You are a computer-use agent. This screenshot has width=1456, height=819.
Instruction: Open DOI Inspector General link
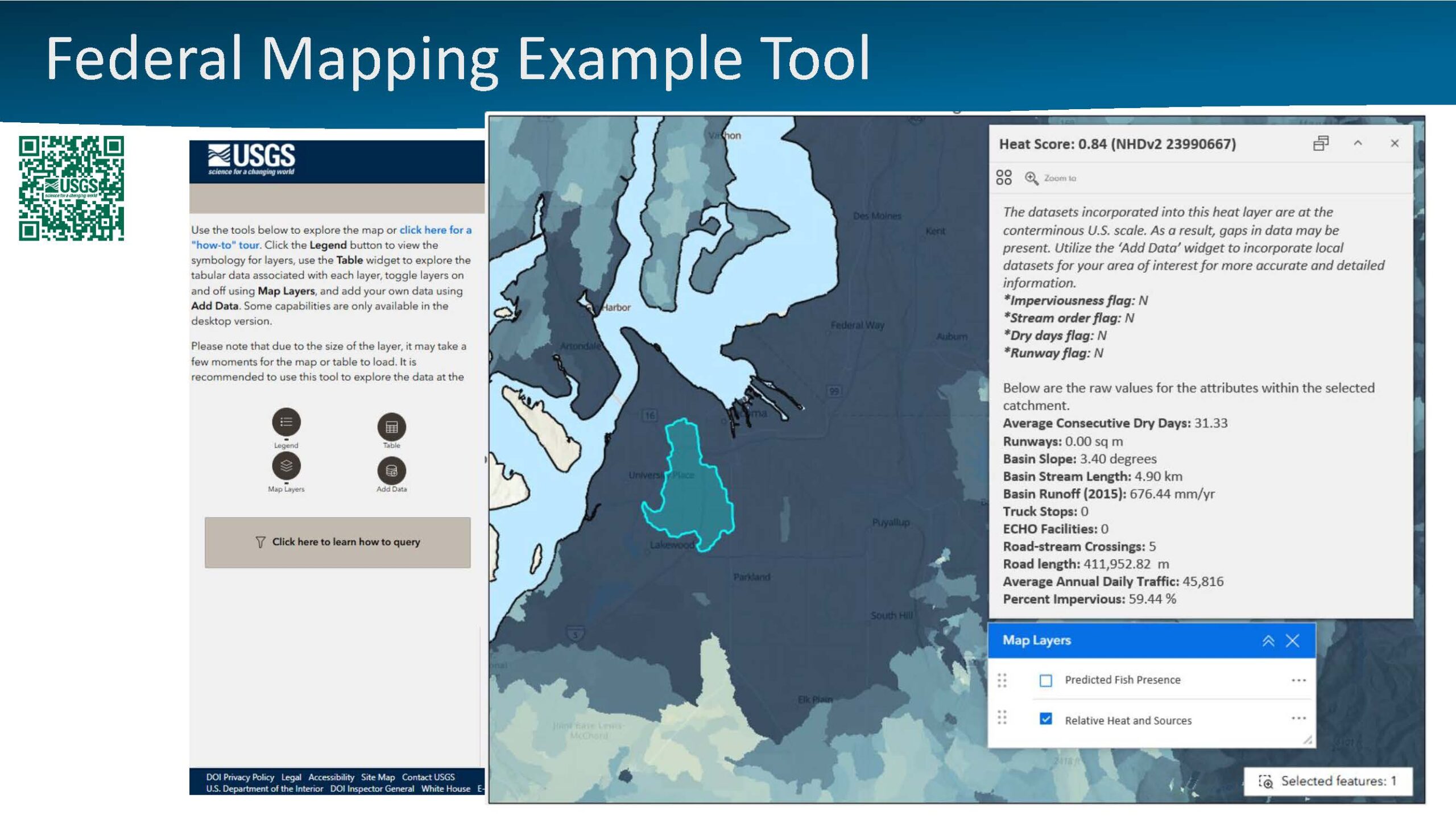click(372, 789)
